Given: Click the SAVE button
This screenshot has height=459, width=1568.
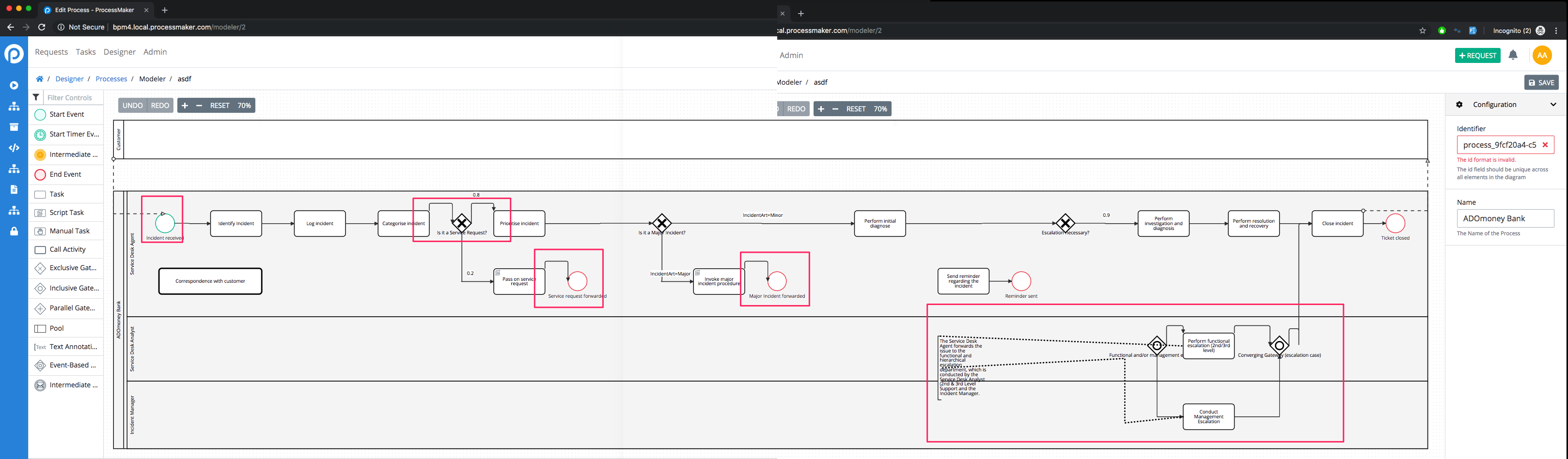Looking at the screenshot, I should coord(1541,82).
